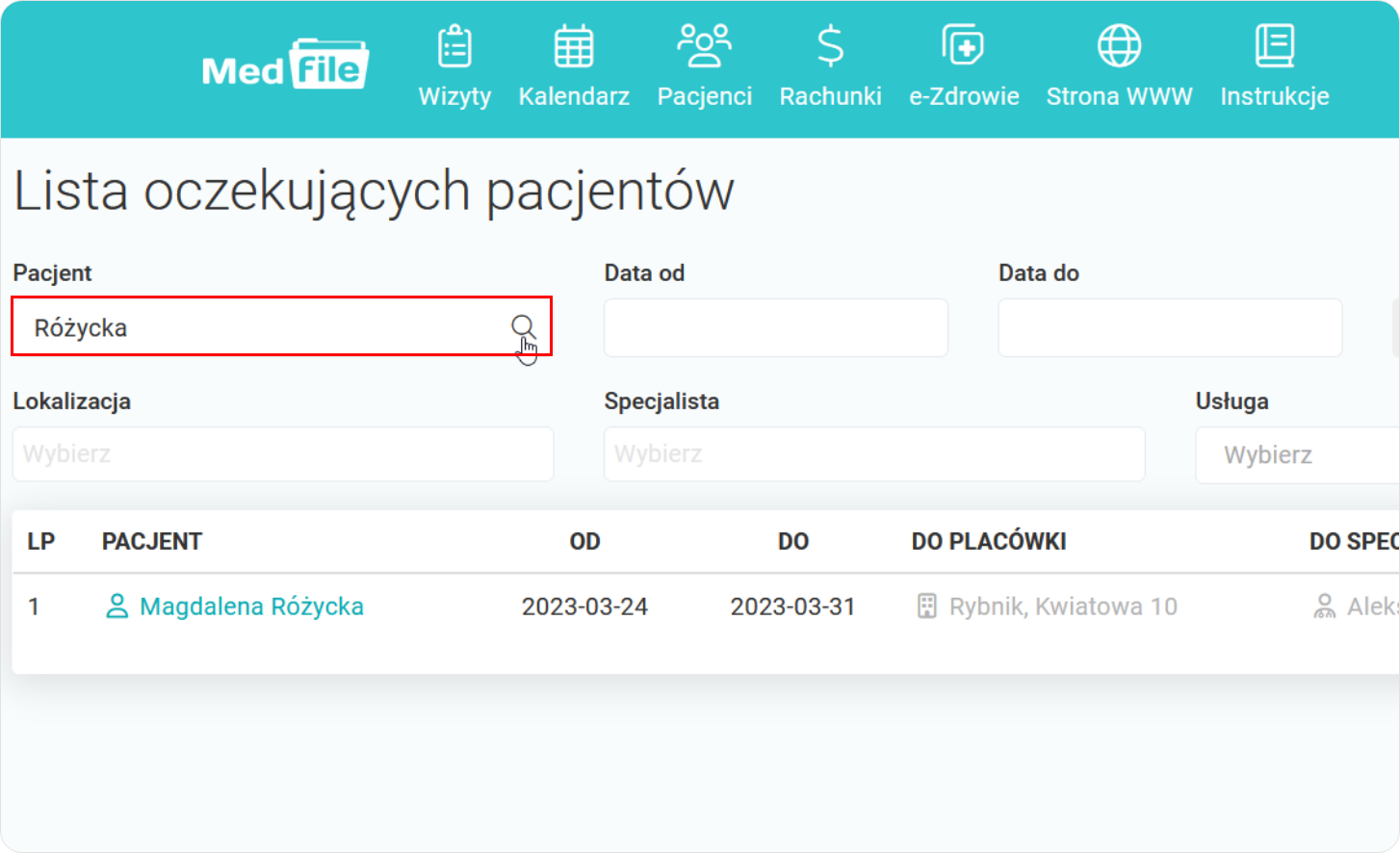Open Rachunki dollar icon
Viewport: 1400px width, 853px height.
830,45
